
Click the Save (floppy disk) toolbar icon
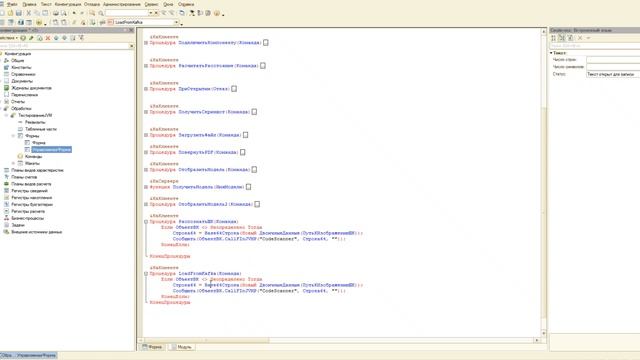18,13
